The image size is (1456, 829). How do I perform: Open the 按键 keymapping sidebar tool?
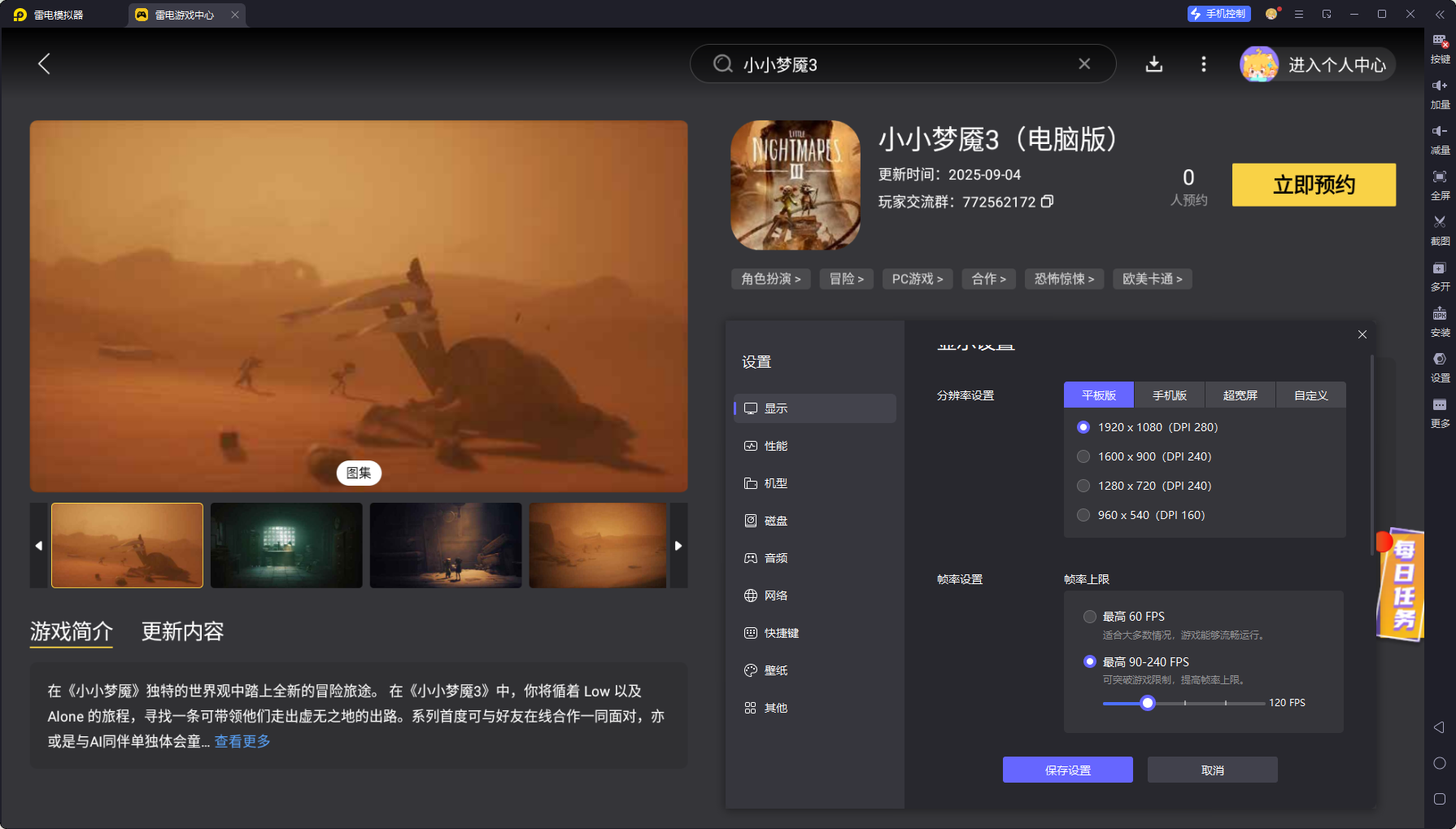[1440, 49]
